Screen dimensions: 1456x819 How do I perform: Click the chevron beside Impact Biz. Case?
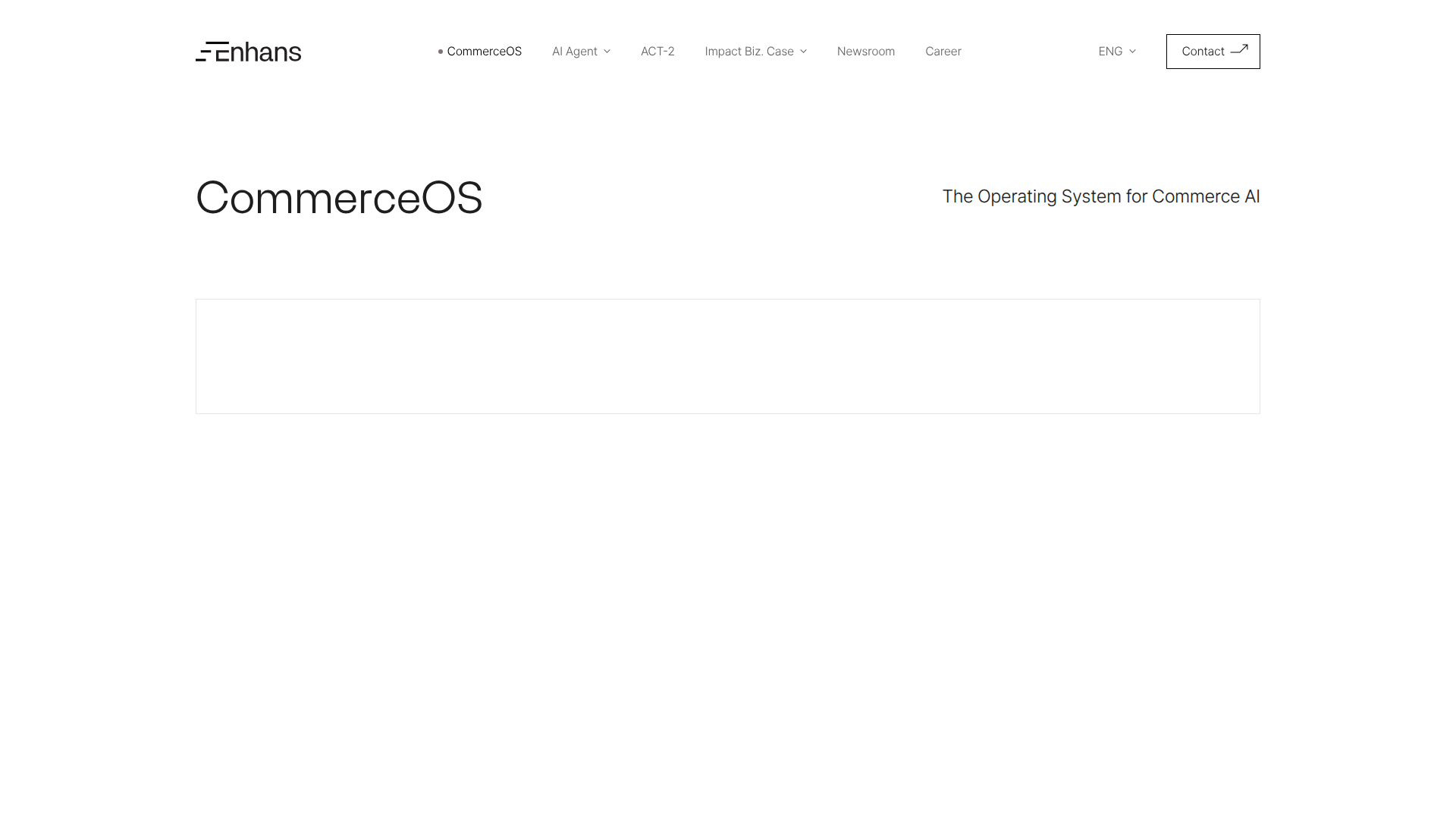[x=803, y=52]
